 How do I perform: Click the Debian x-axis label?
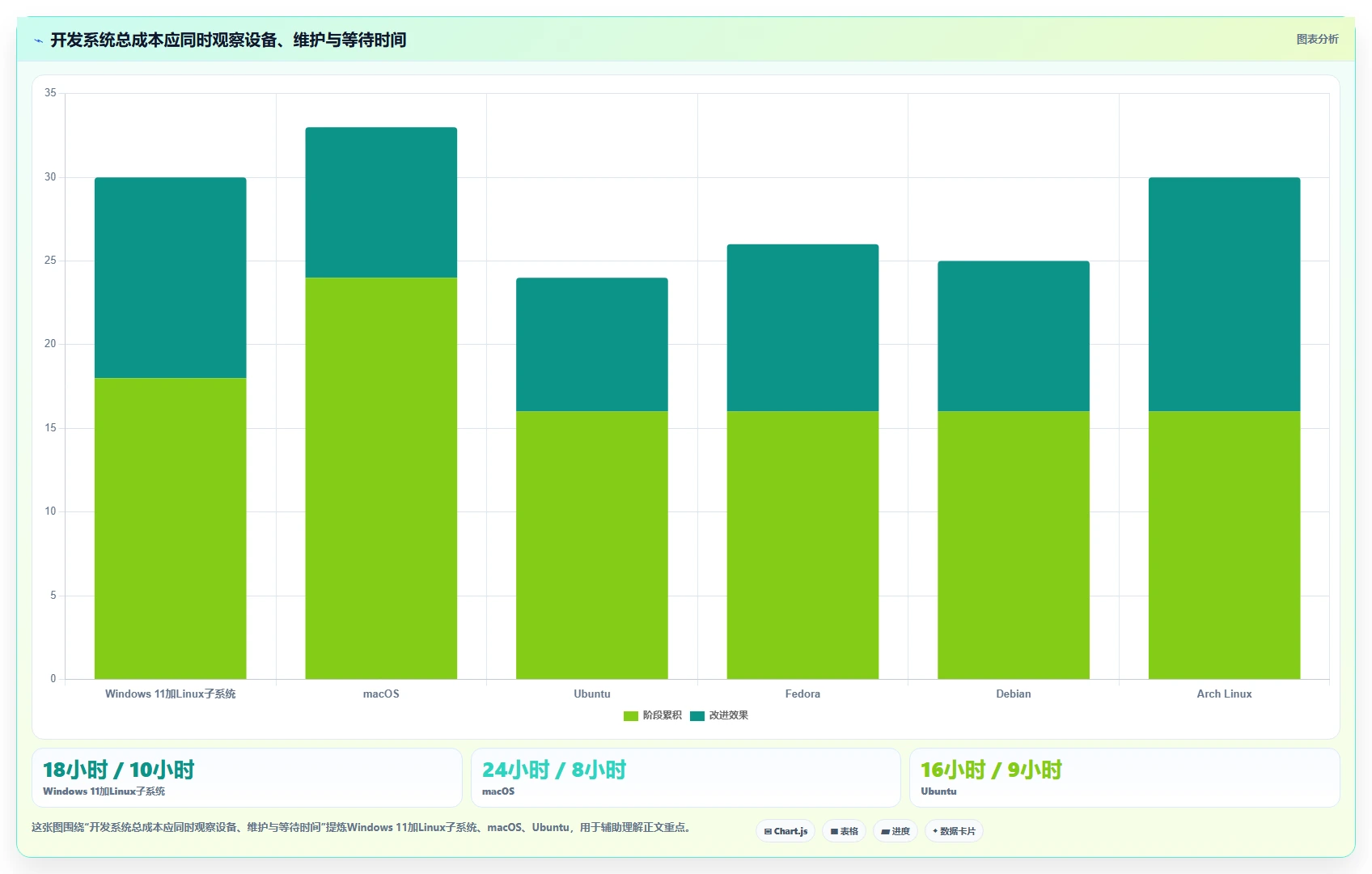[1014, 694]
